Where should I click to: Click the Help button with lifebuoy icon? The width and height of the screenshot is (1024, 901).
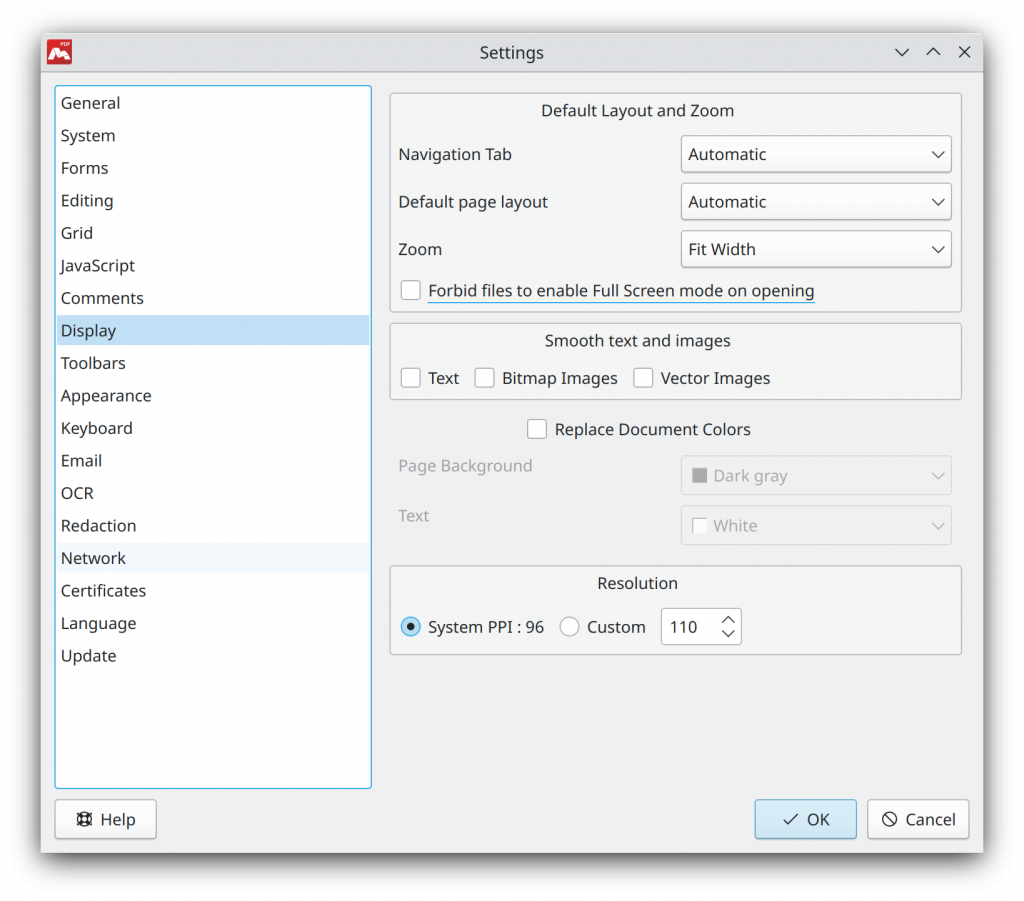(106, 819)
